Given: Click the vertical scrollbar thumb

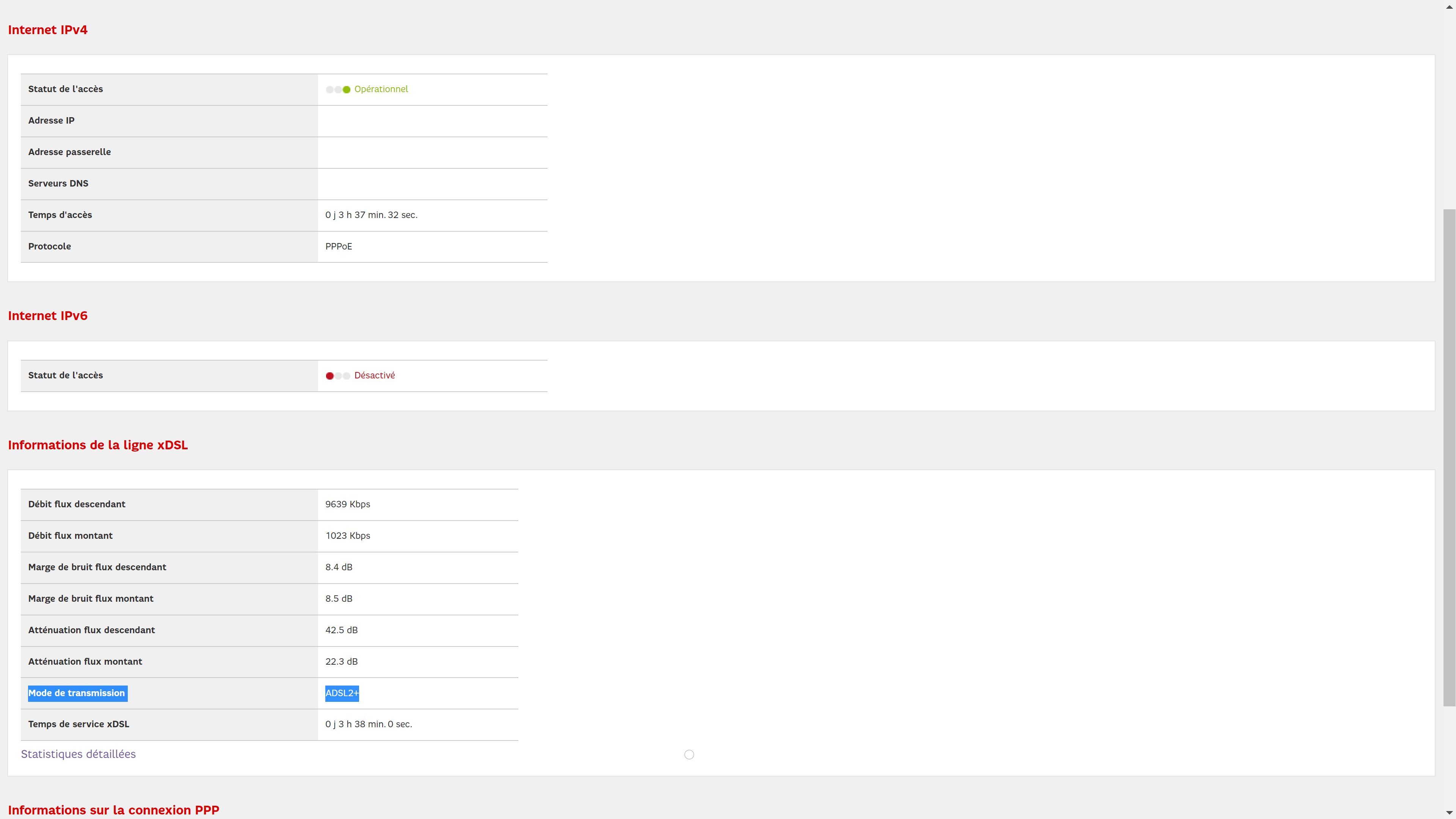Looking at the screenshot, I should pos(1449,458).
